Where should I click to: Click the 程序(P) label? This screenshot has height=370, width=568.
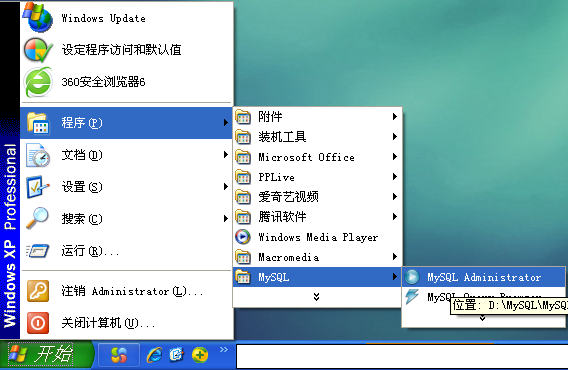pyautogui.click(x=82, y=123)
